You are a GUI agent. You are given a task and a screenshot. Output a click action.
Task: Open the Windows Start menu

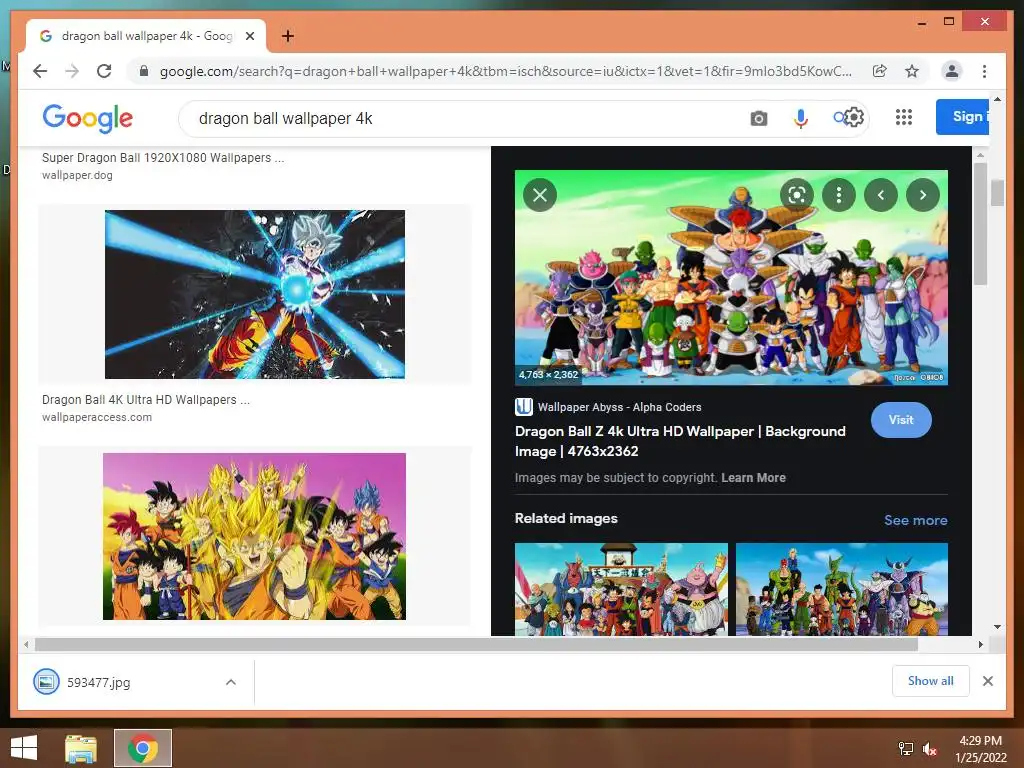(24, 748)
